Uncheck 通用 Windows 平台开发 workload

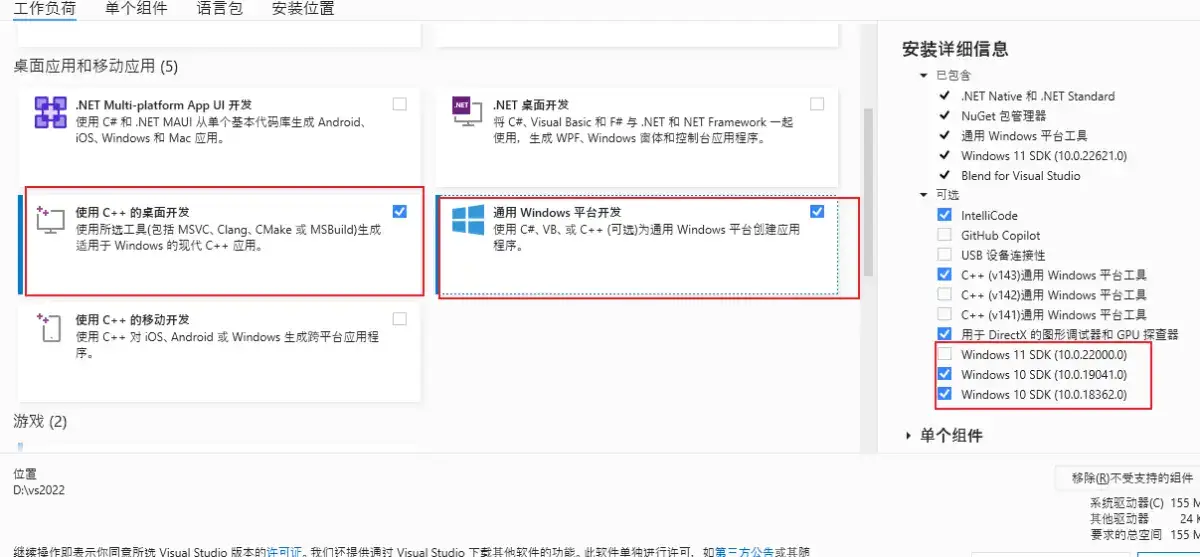point(817,211)
